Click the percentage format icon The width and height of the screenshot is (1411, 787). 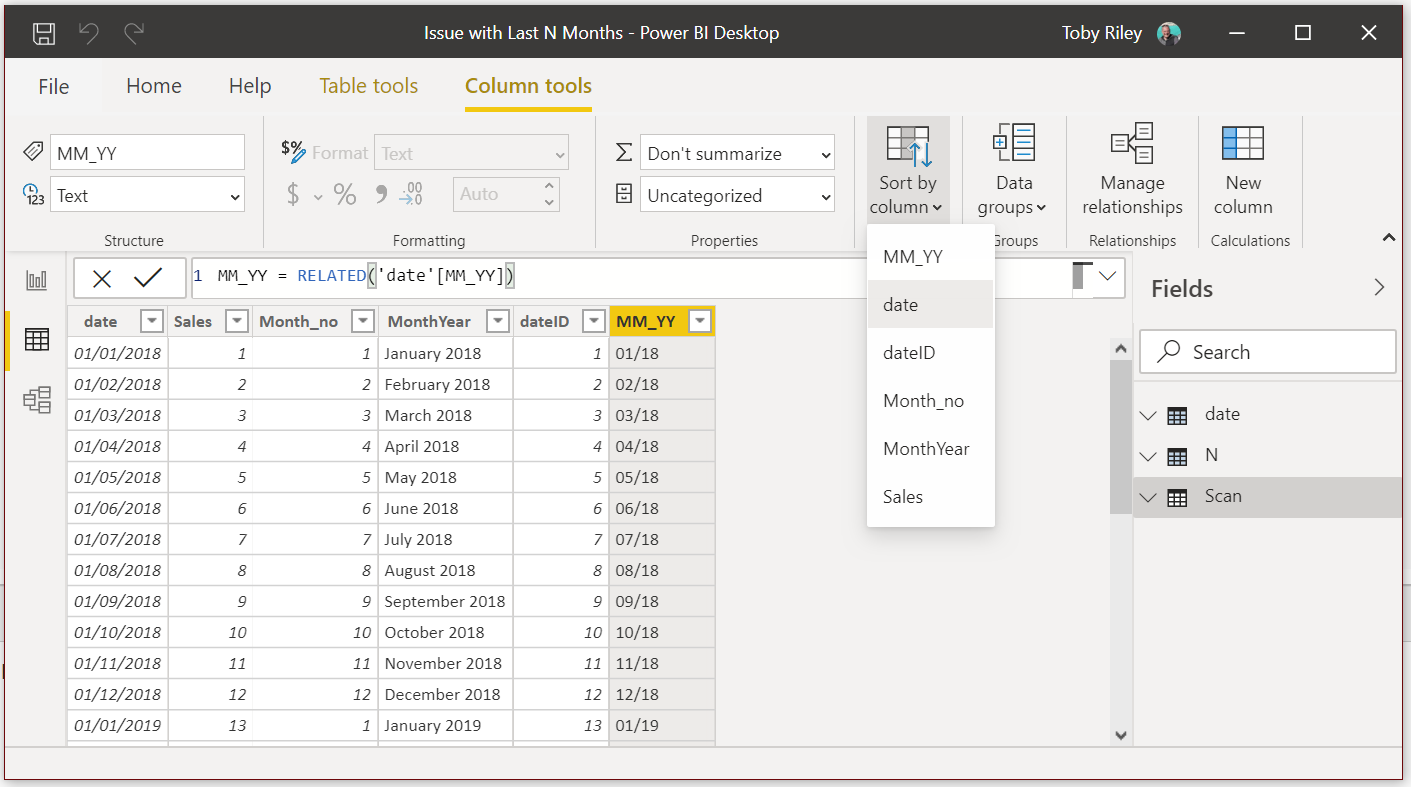coord(345,195)
